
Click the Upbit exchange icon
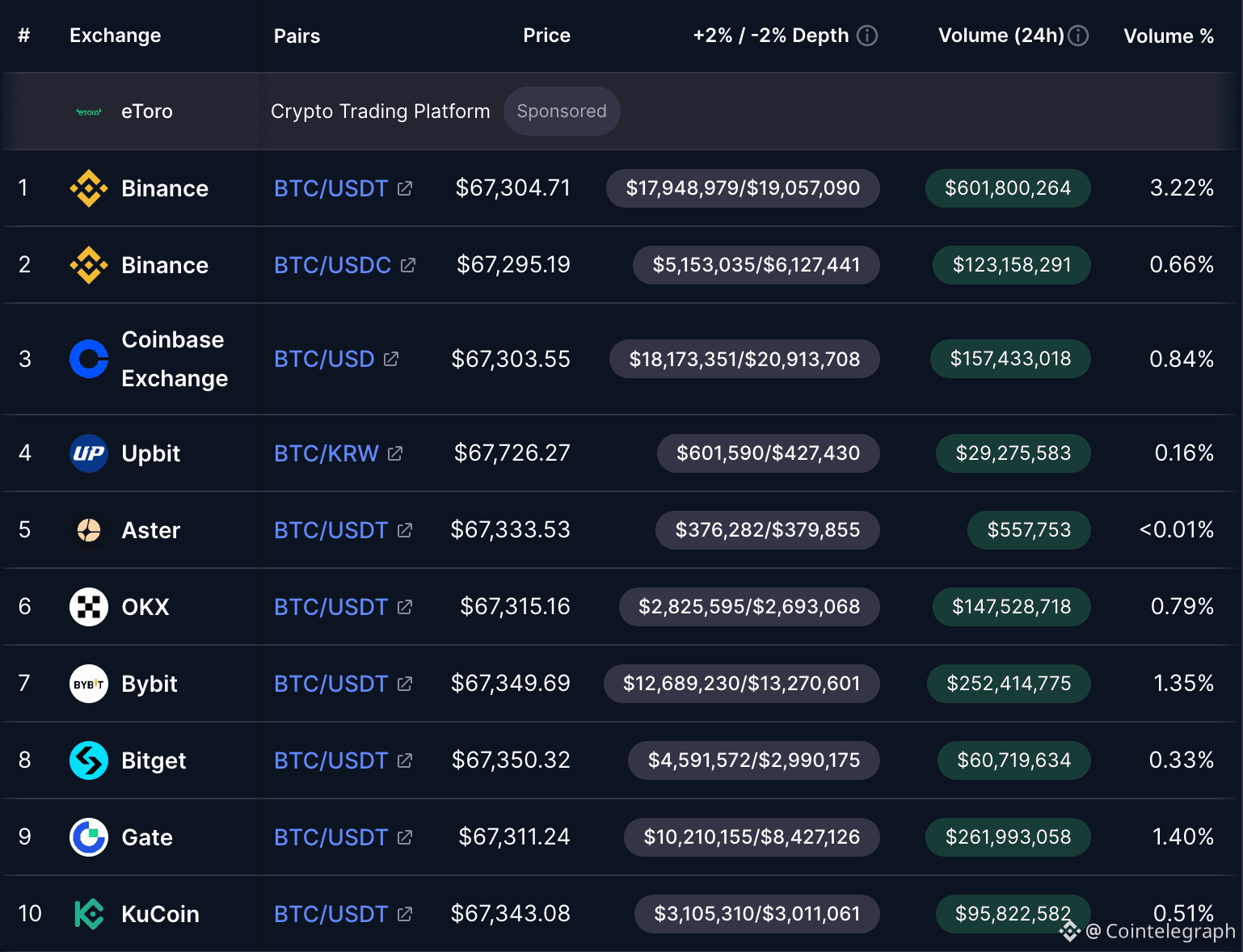click(89, 453)
